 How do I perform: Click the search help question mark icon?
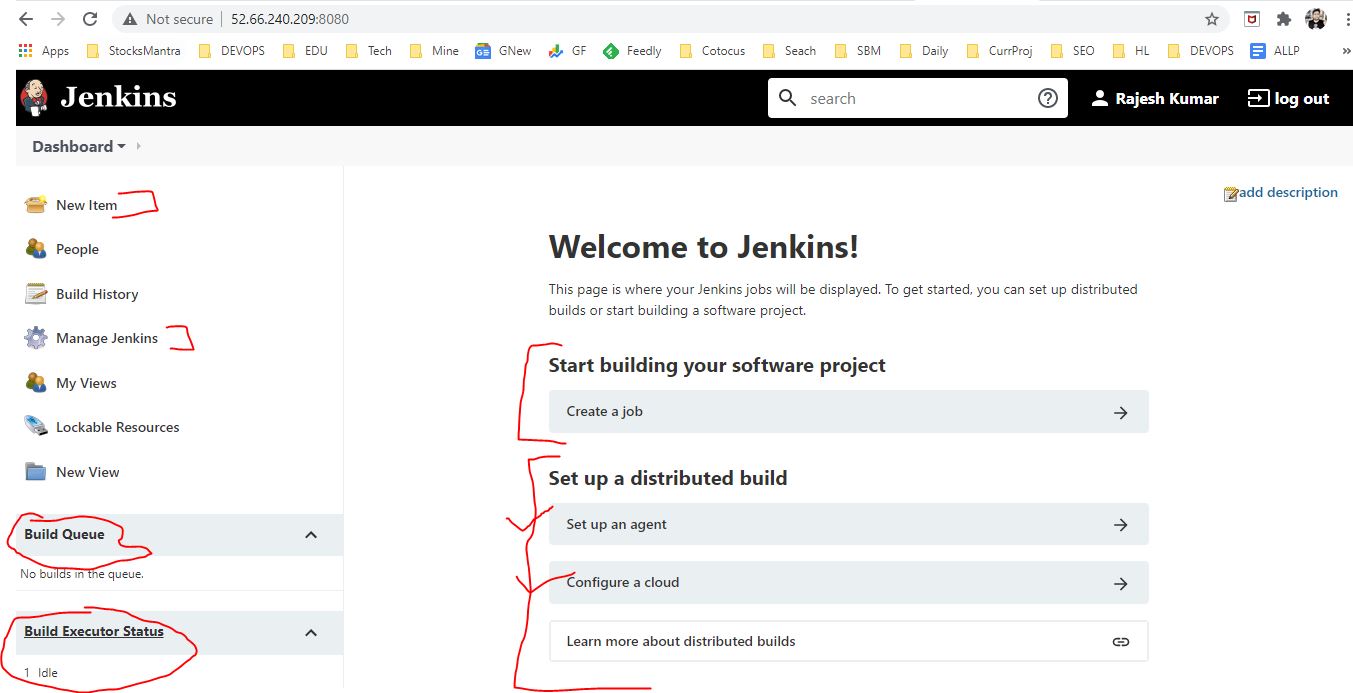1047,98
